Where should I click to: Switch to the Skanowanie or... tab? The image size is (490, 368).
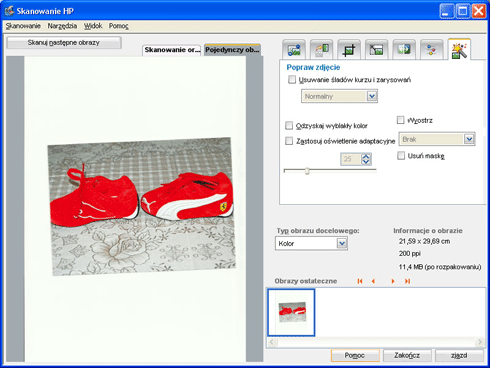point(172,50)
